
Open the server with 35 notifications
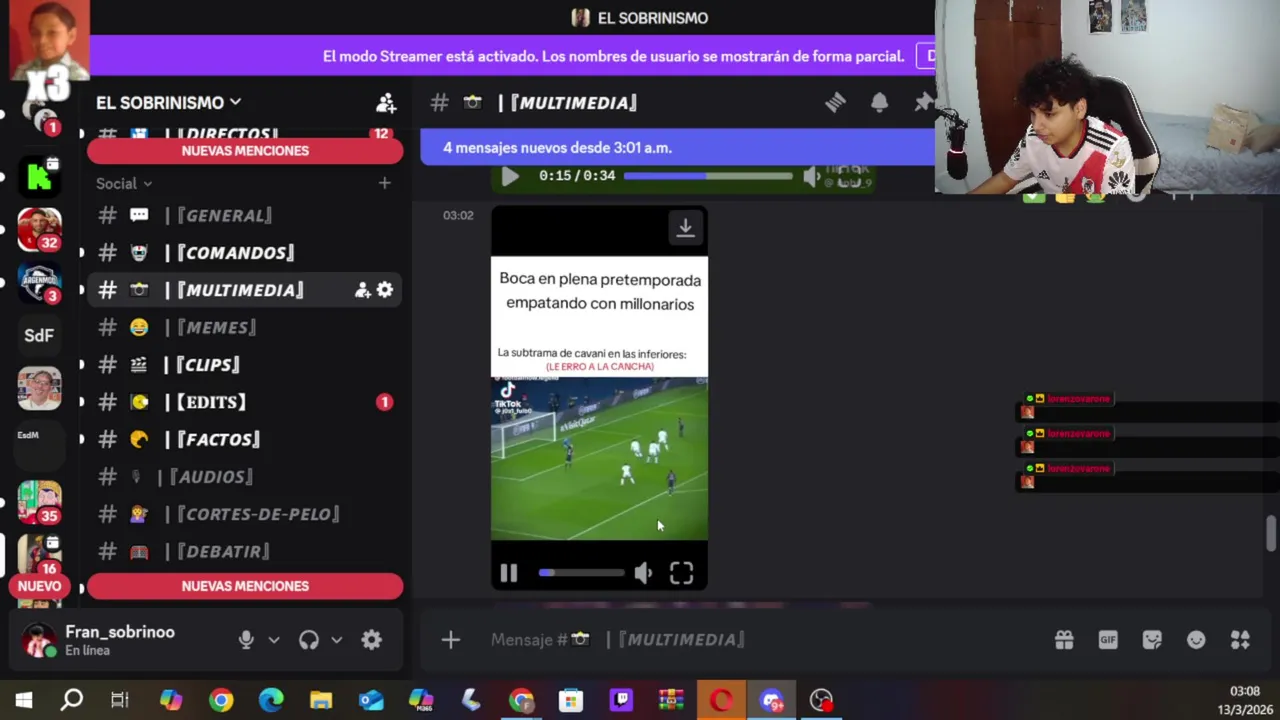click(x=39, y=502)
